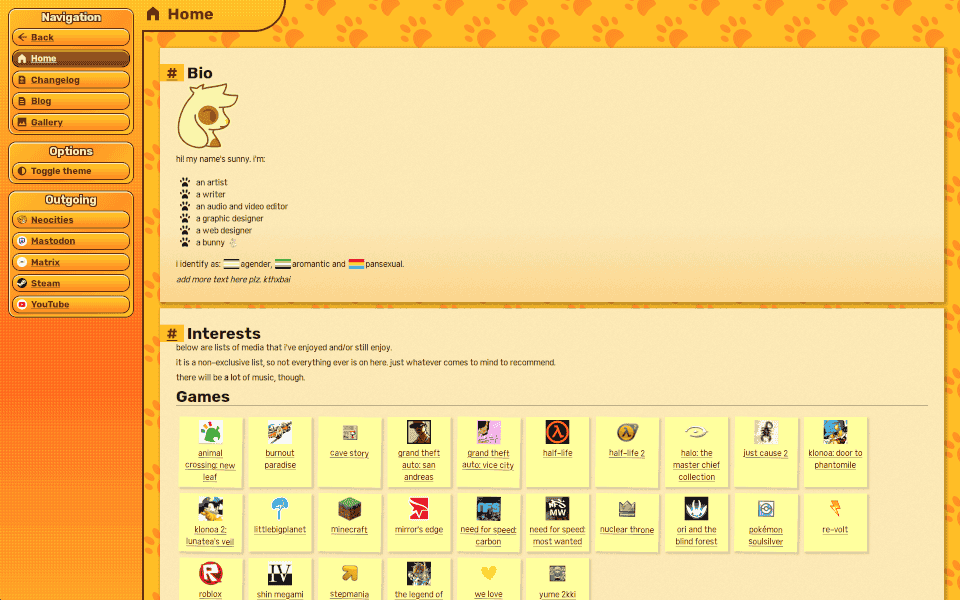
Task: Open the Blog page
Action: click(71, 101)
